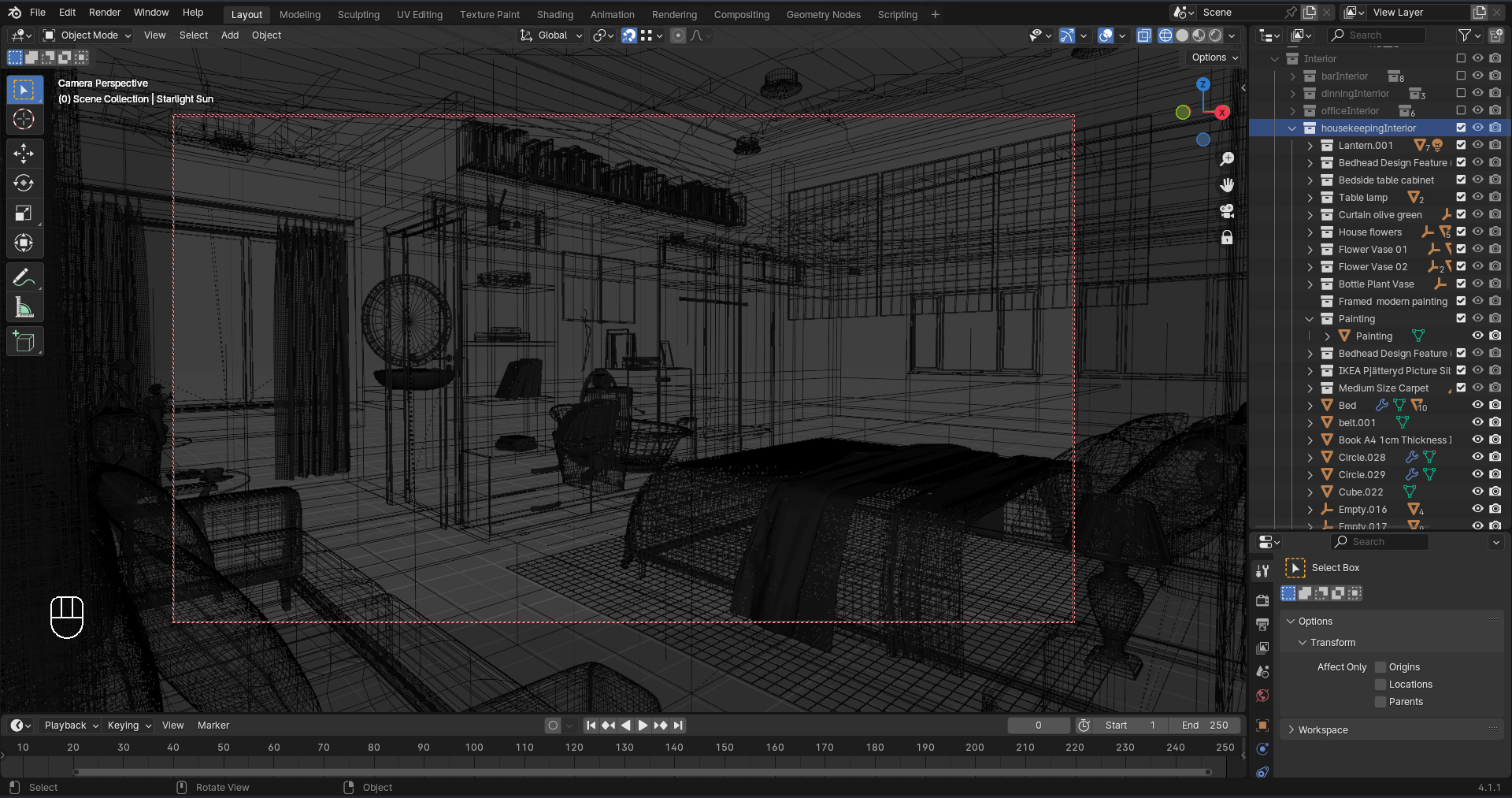
Task: Open the Render properties tab icon
Action: (1262, 600)
